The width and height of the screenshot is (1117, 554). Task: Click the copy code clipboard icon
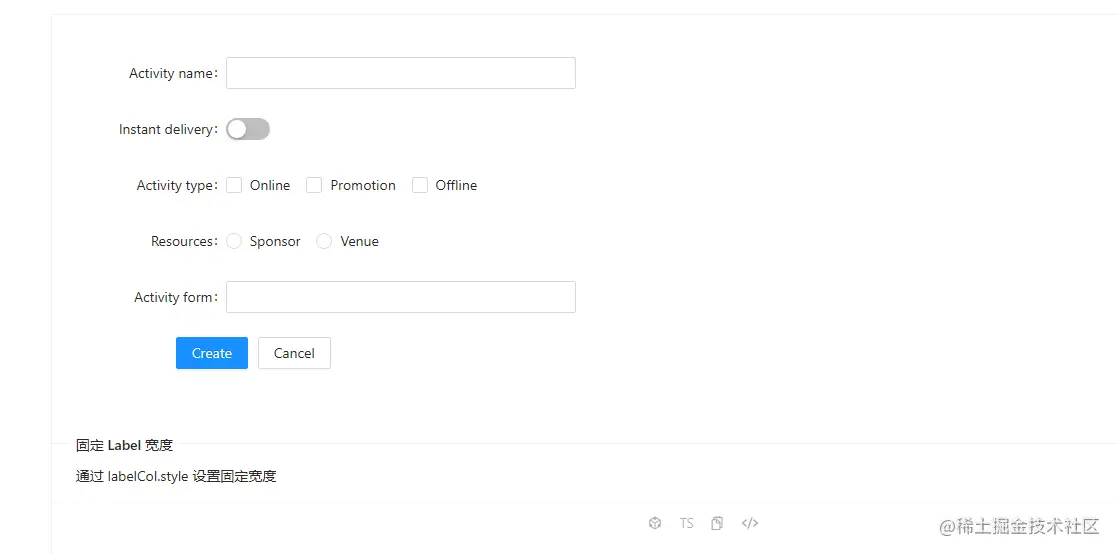pyautogui.click(x=717, y=523)
